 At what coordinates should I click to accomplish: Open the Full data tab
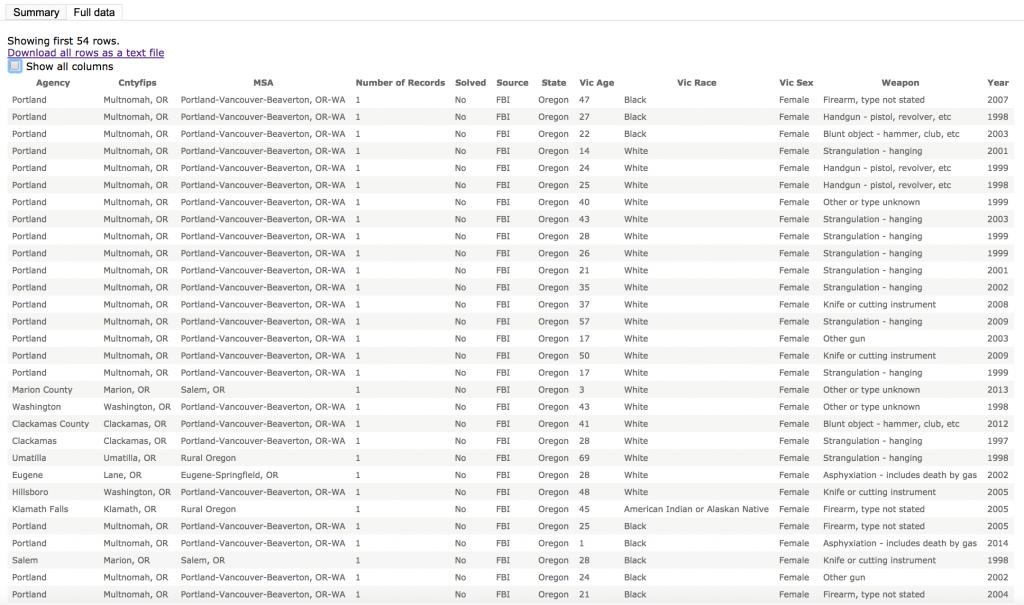pos(94,12)
